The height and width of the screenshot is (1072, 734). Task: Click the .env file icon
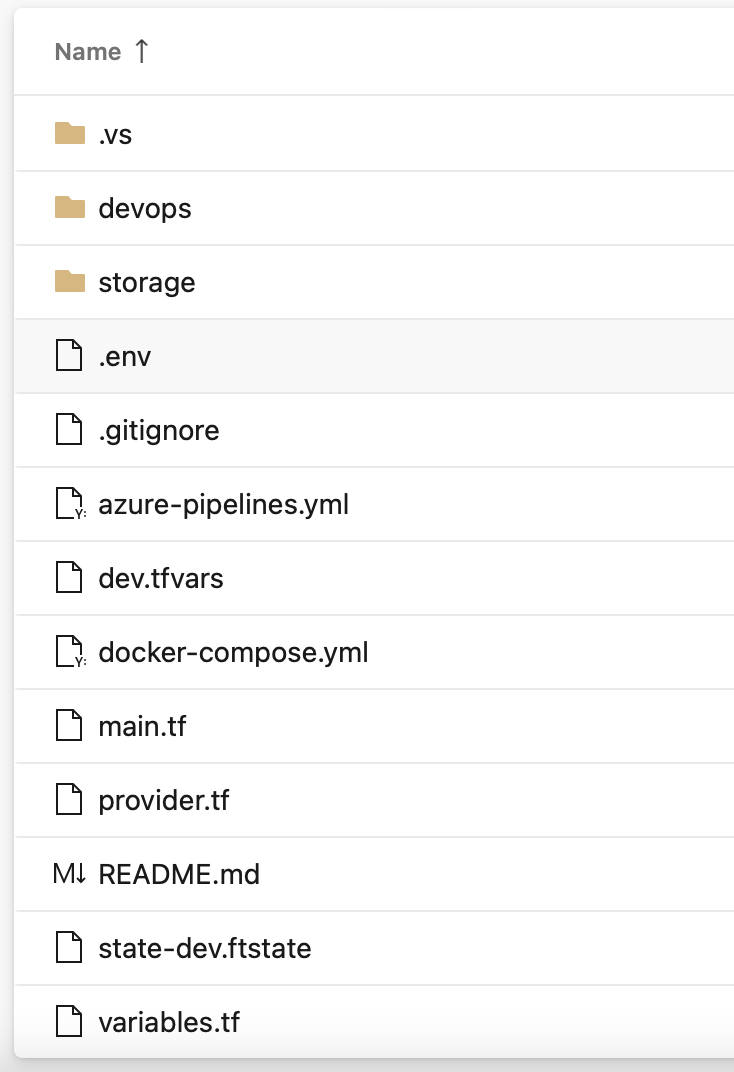click(68, 356)
